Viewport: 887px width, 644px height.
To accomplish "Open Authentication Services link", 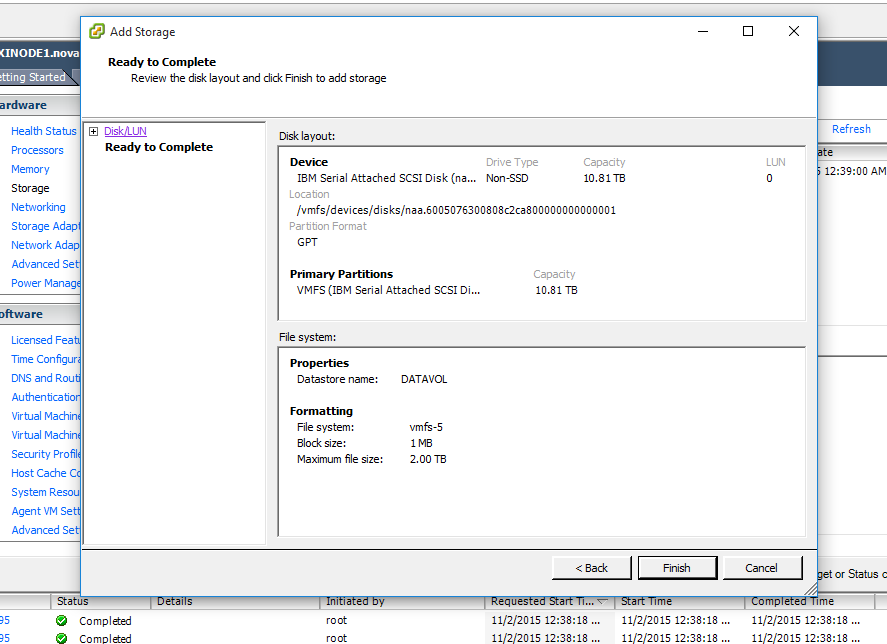I will point(45,397).
